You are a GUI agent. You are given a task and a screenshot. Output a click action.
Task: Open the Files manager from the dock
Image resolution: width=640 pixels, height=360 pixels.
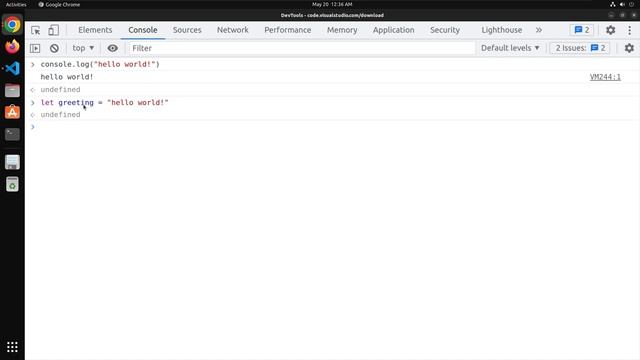point(12,90)
